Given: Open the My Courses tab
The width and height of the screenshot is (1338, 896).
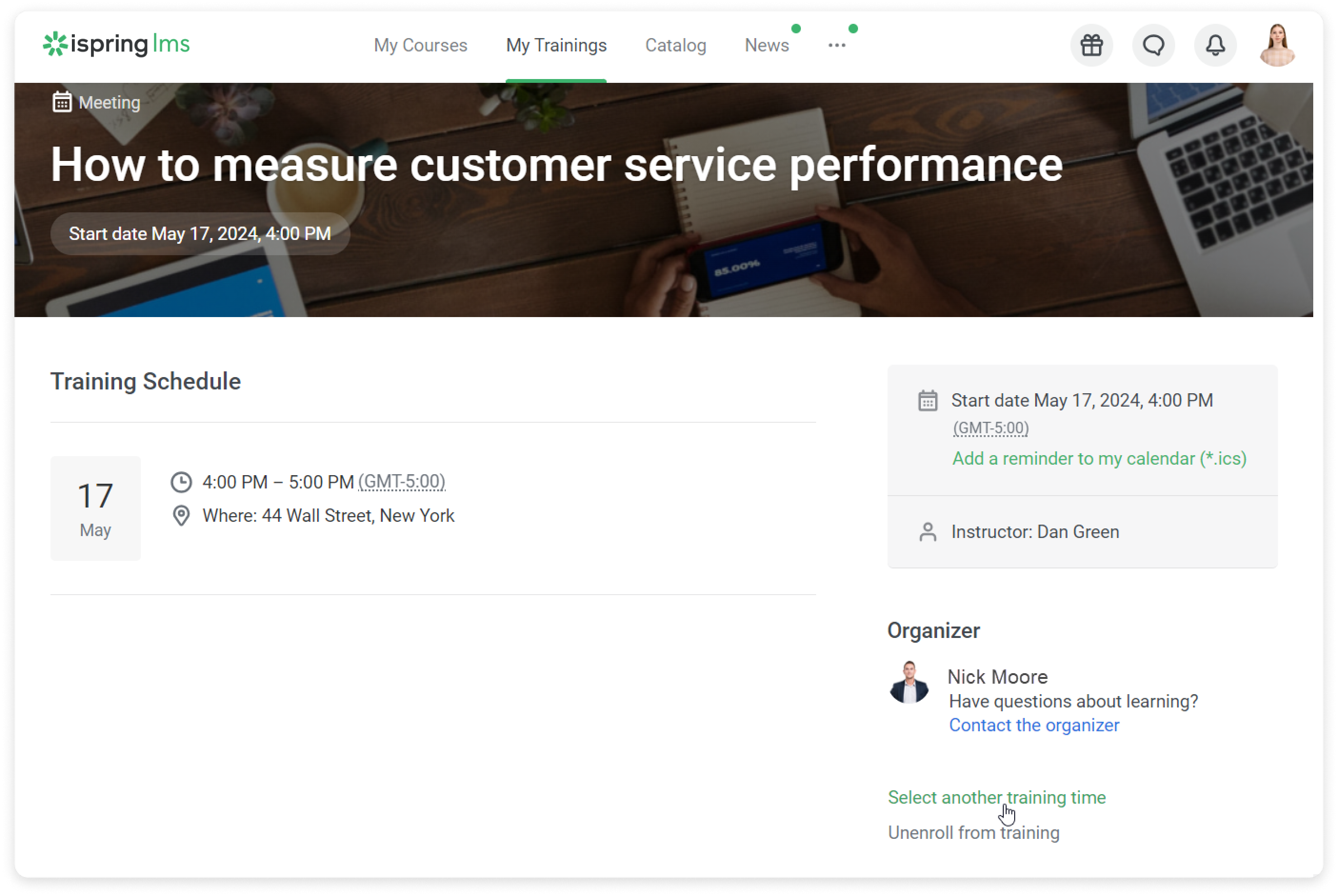Looking at the screenshot, I should [x=420, y=45].
